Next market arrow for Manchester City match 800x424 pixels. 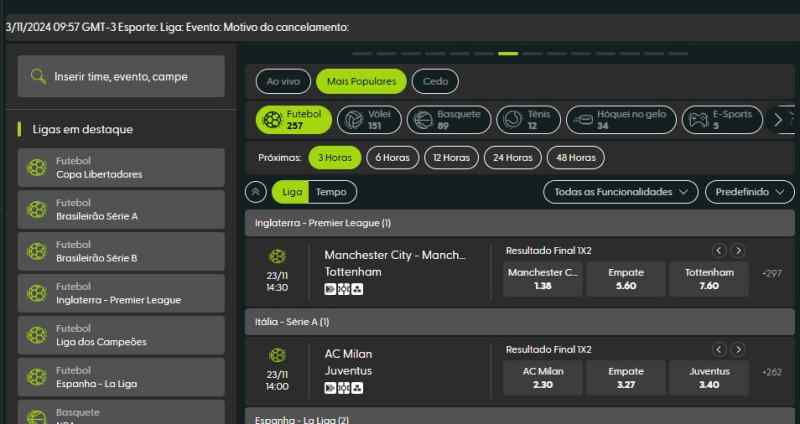[738, 251]
